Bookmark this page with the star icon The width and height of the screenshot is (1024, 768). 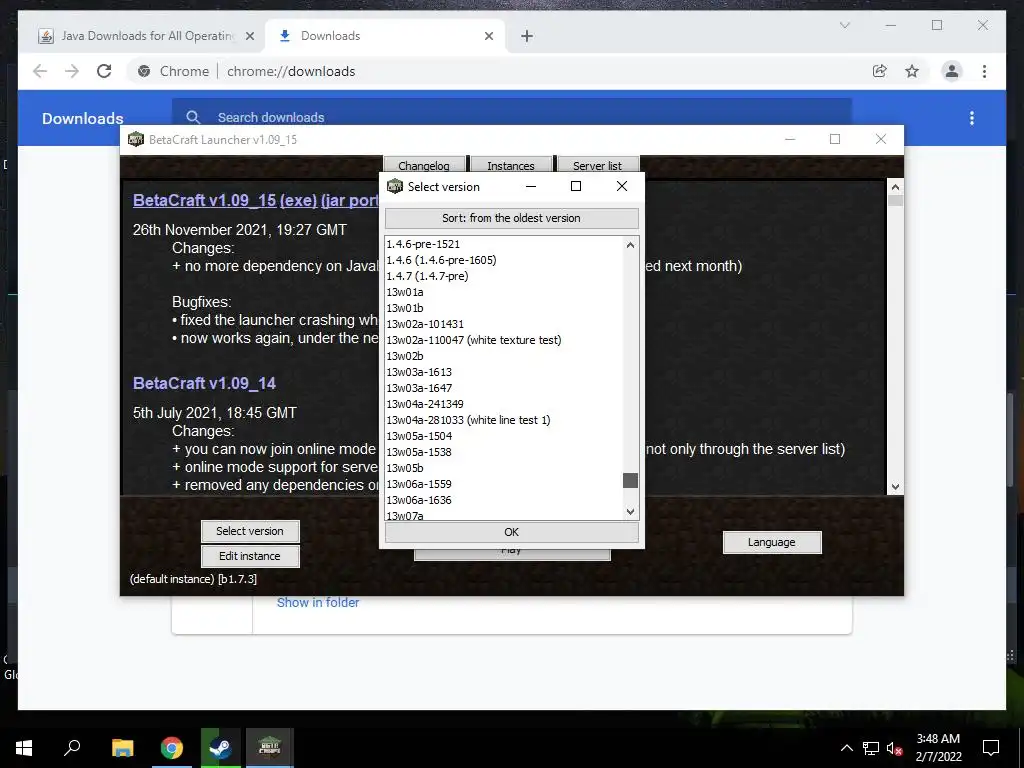[x=912, y=71]
